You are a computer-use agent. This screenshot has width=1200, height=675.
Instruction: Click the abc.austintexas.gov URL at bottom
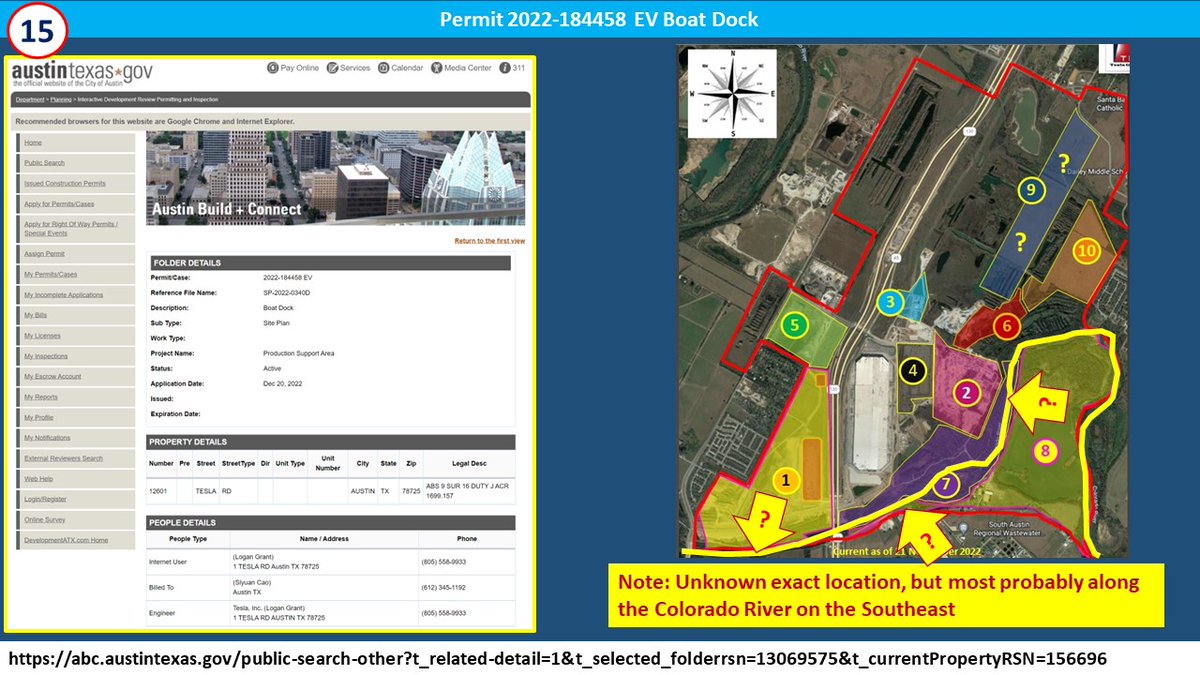tap(558, 659)
